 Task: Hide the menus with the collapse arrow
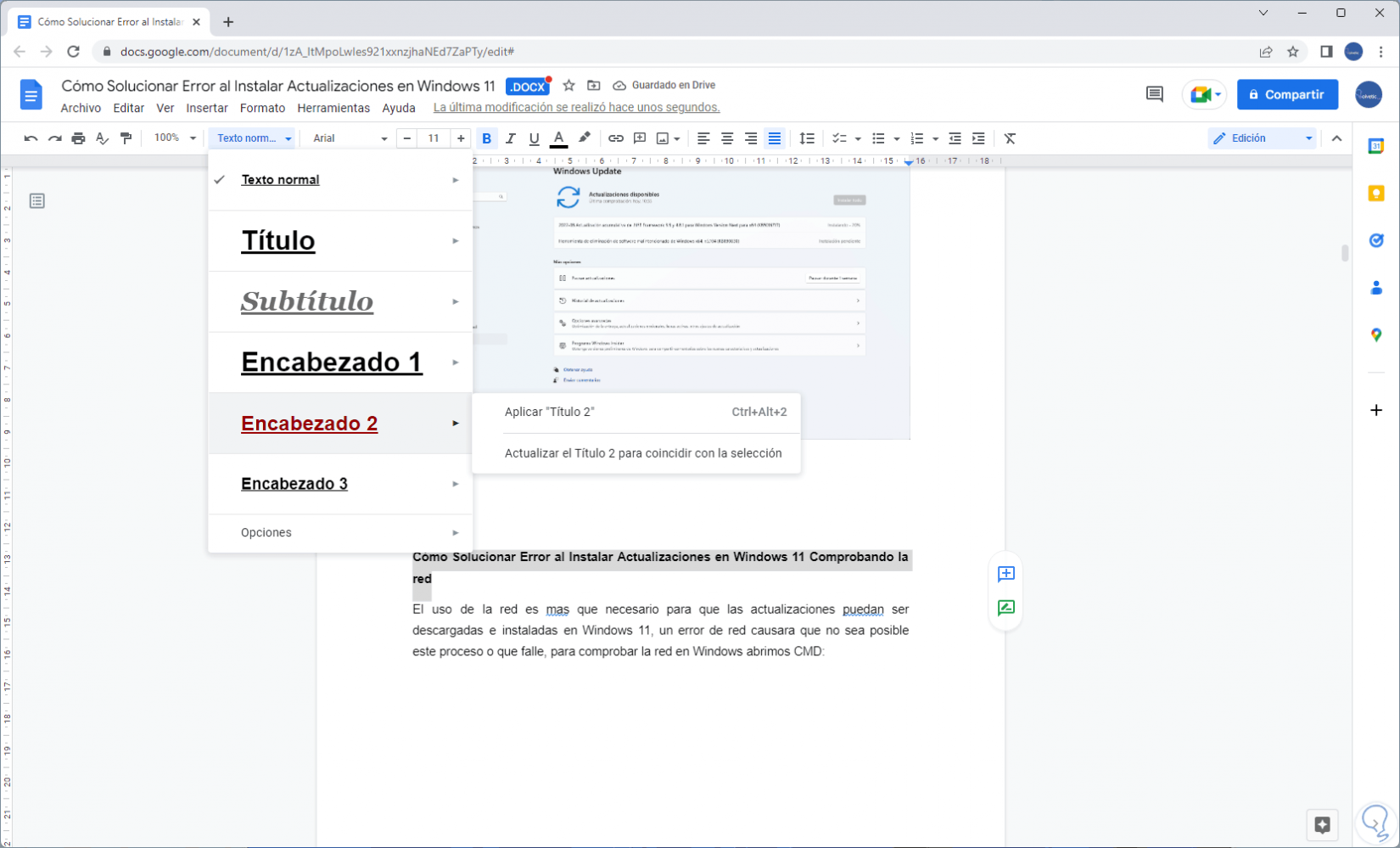coord(1337,138)
